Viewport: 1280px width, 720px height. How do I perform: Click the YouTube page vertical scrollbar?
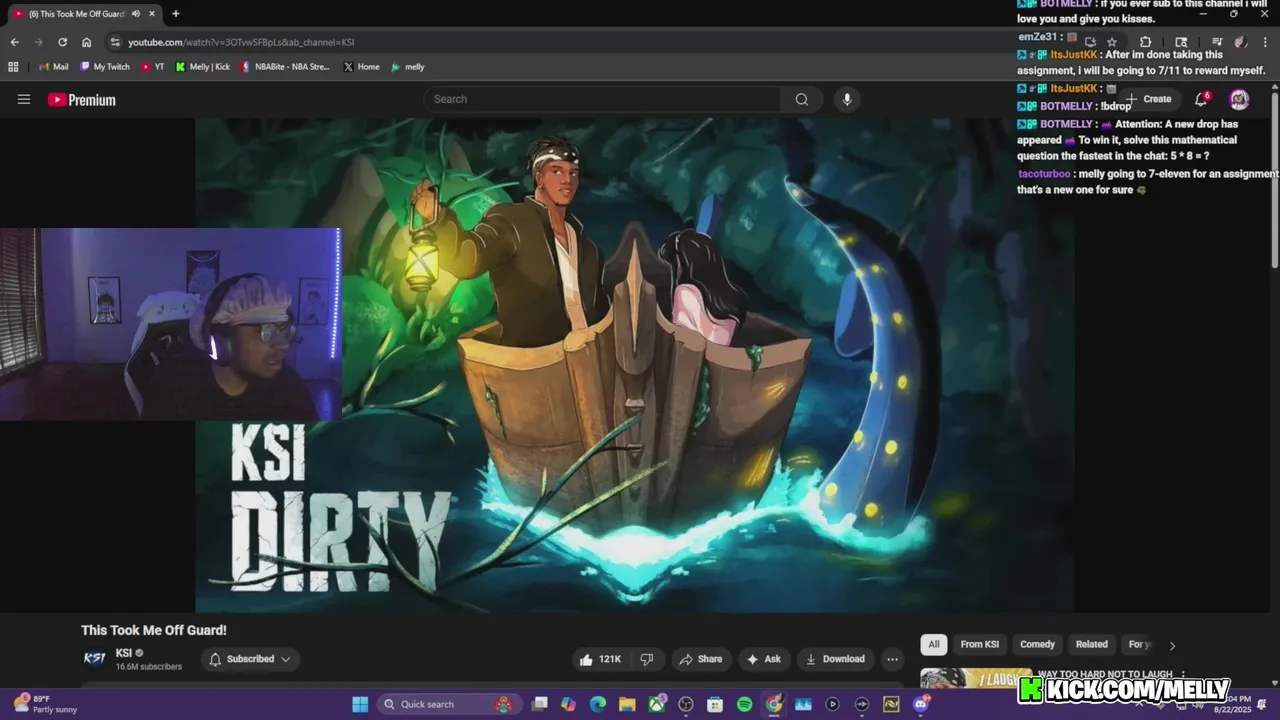(x=1275, y=180)
